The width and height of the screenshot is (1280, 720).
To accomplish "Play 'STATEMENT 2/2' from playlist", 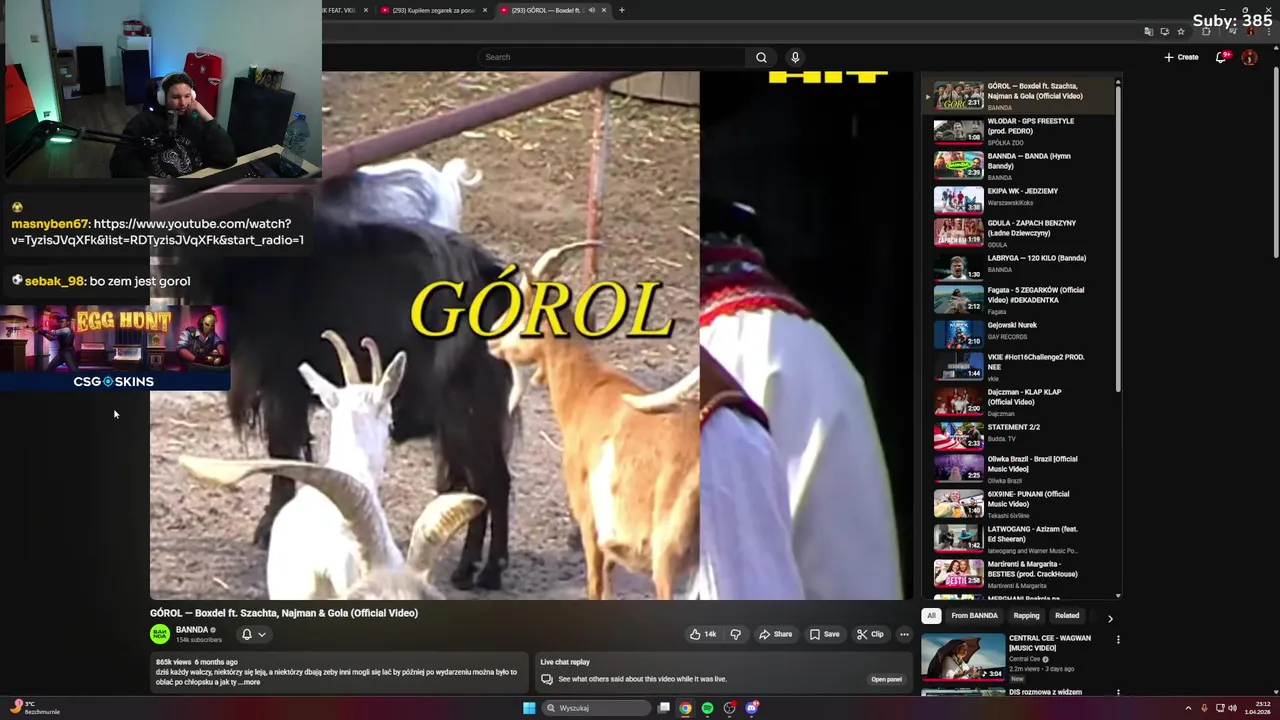I will point(1020,435).
